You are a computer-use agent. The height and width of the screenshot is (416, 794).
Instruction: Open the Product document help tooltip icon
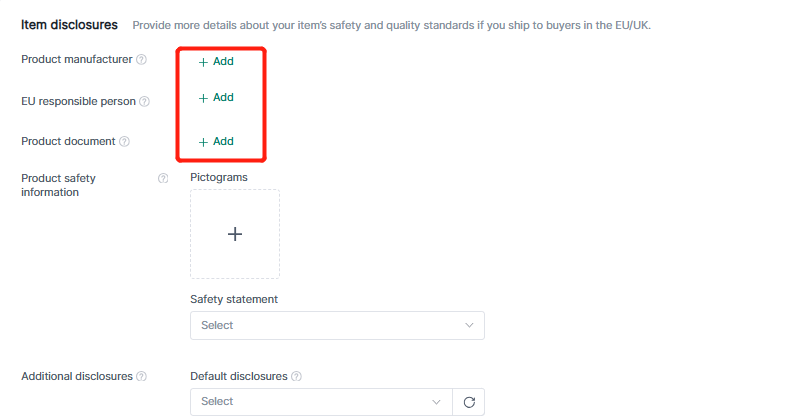tap(124, 142)
